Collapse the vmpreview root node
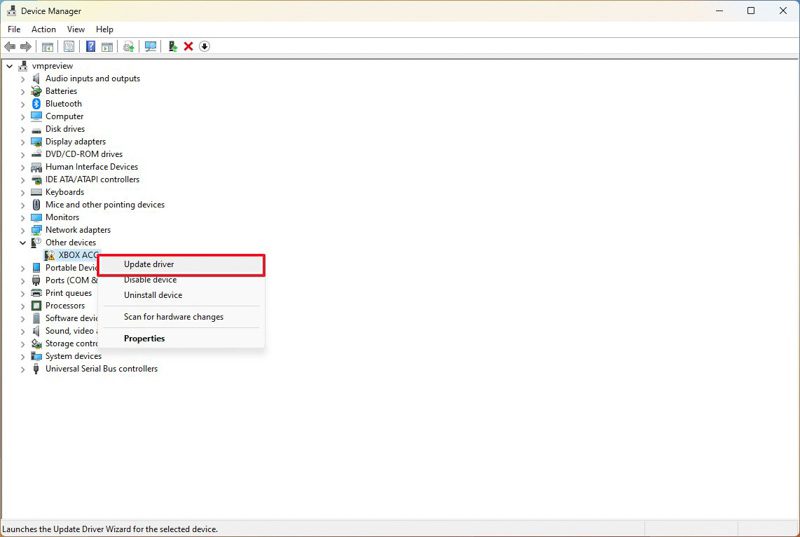The height and width of the screenshot is (537, 800). click(9, 66)
